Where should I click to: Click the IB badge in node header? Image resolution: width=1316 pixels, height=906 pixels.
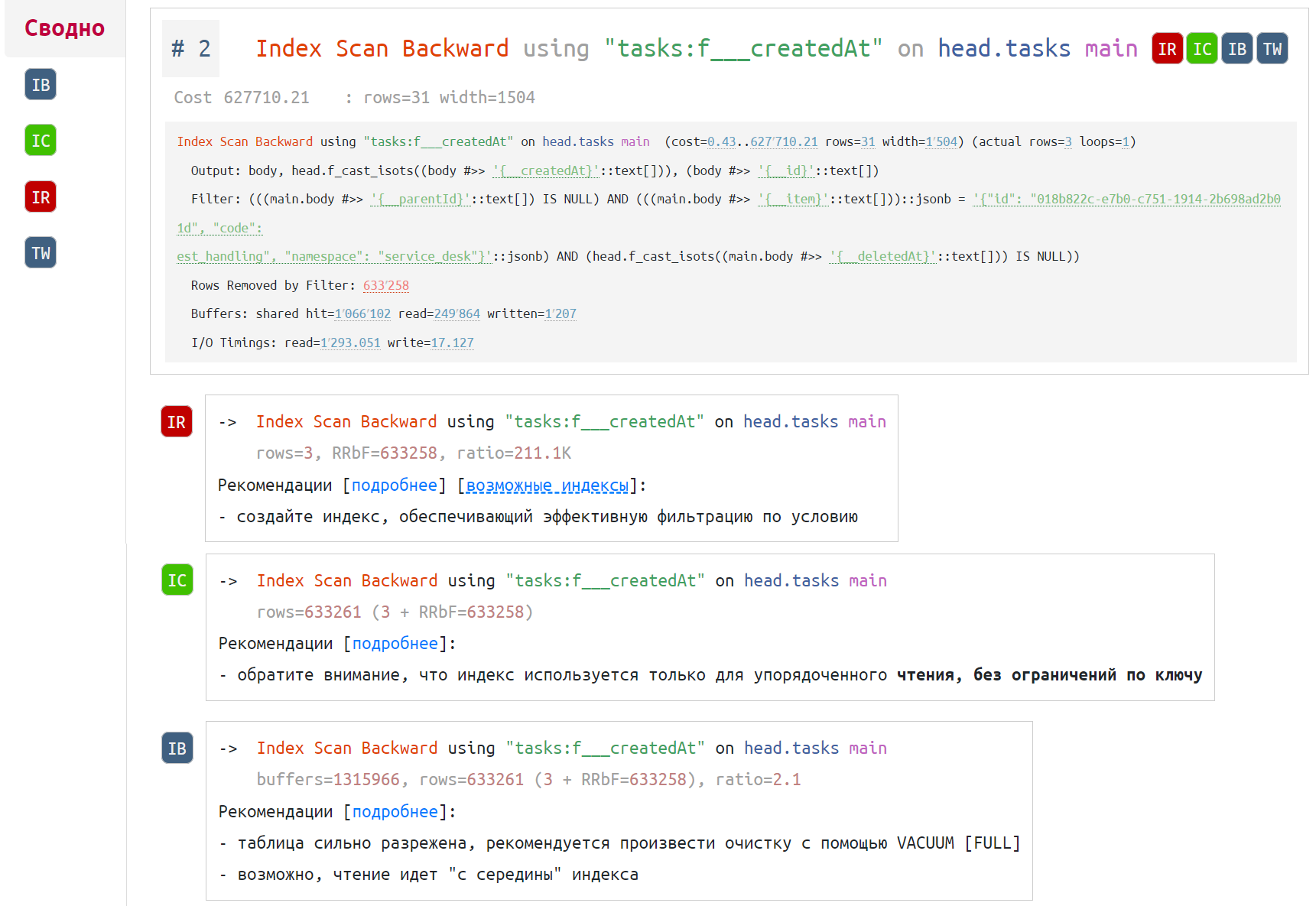[1237, 49]
